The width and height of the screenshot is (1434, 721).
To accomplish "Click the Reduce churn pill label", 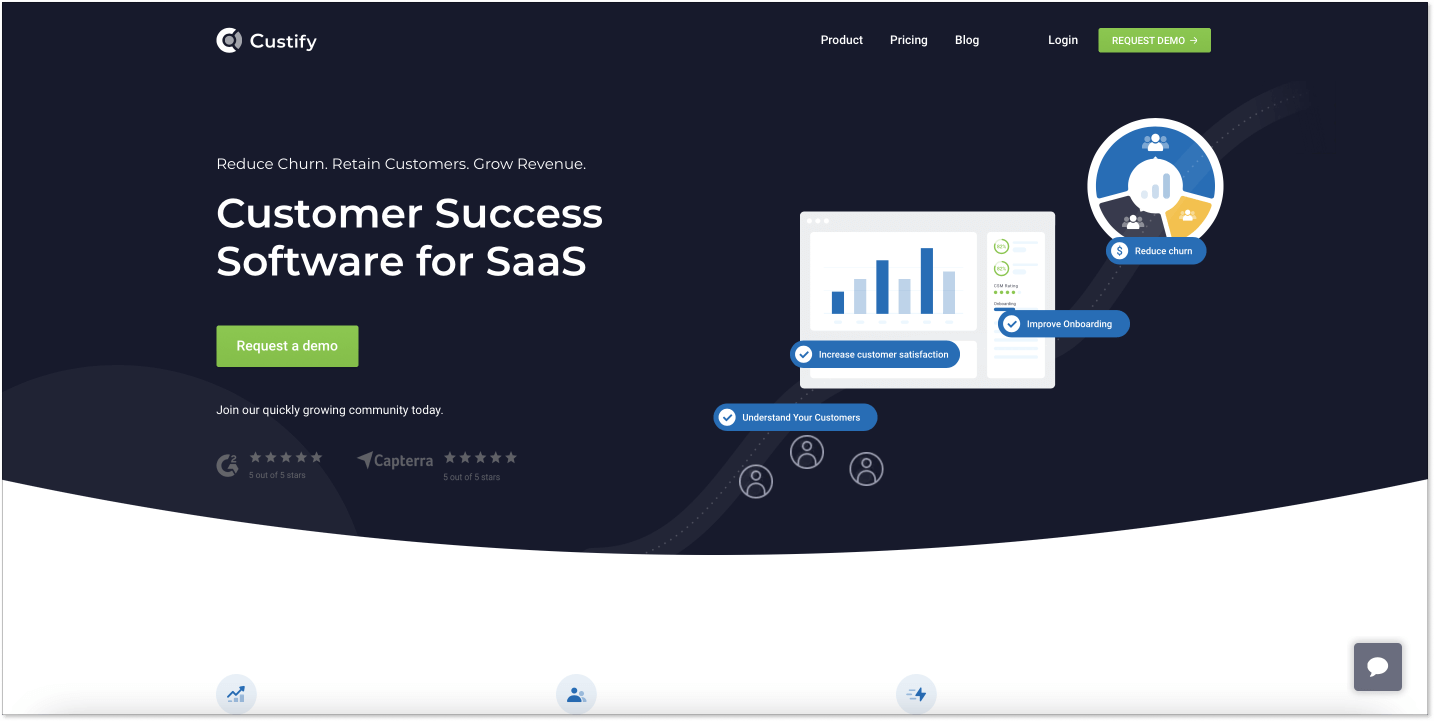I will tap(1156, 251).
